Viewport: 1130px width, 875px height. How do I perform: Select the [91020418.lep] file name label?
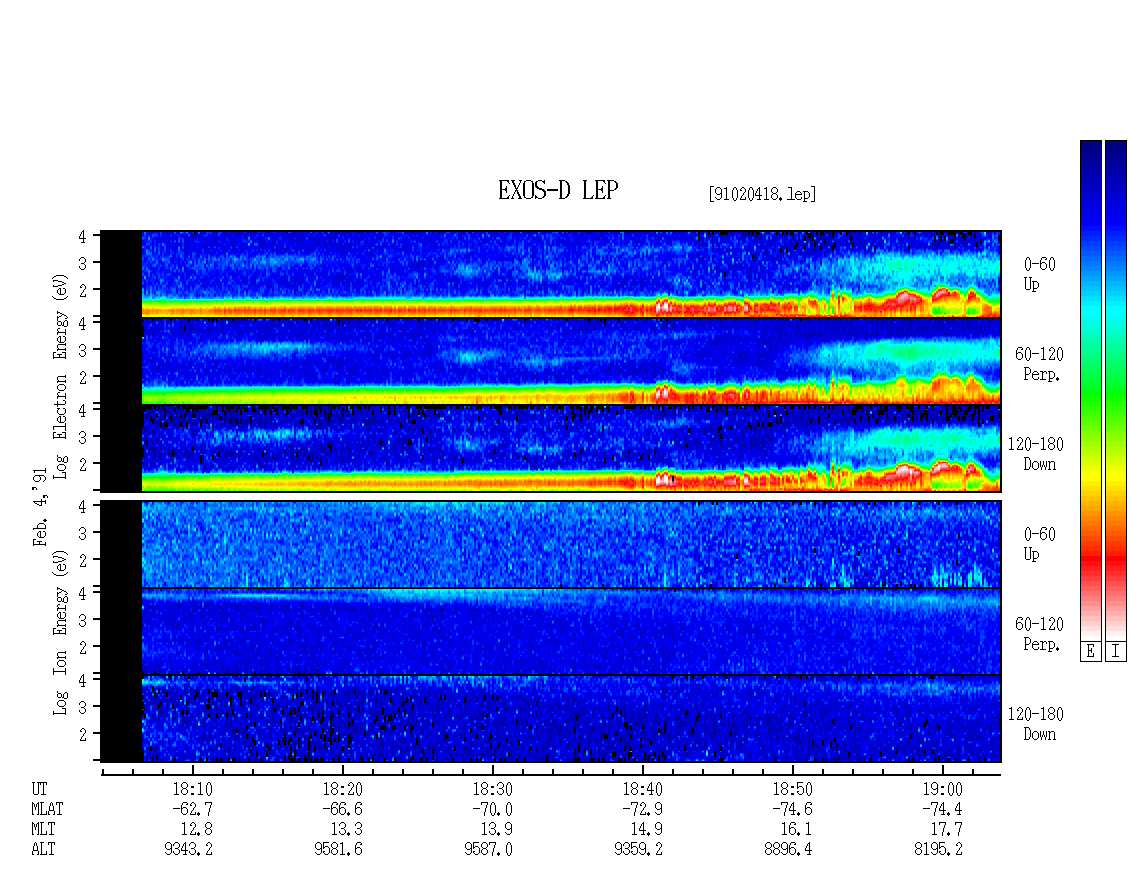click(x=762, y=193)
